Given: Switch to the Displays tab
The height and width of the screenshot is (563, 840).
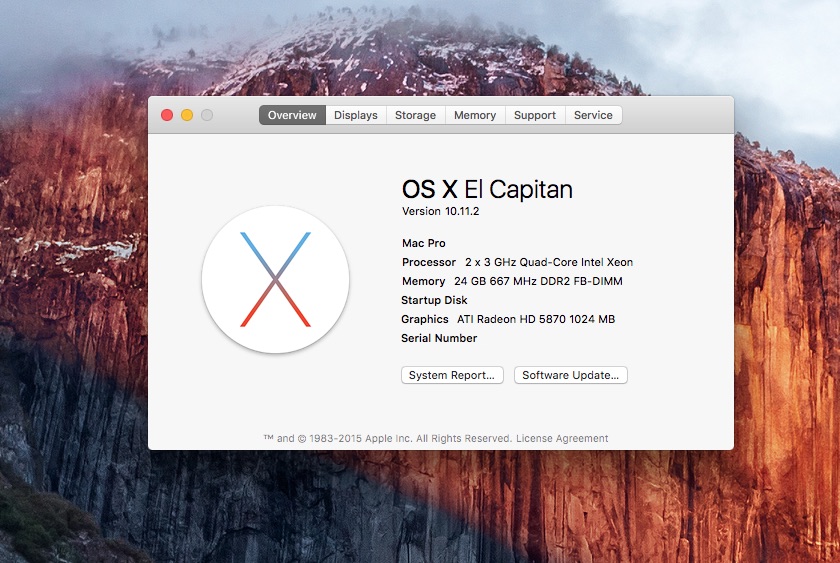Looking at the screenshot, I should coord(356,115).
